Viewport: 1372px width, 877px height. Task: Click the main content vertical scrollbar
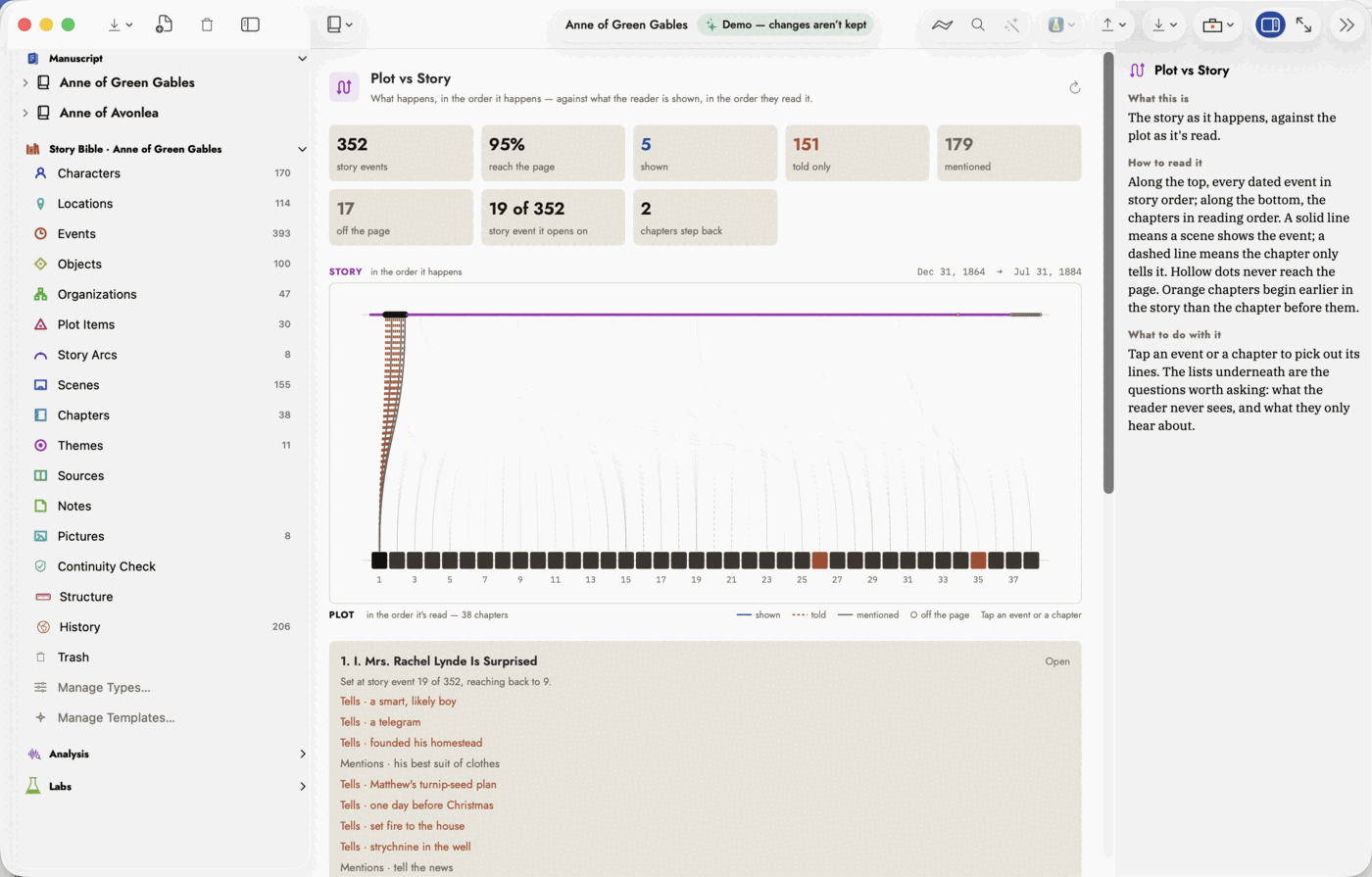1108,272
